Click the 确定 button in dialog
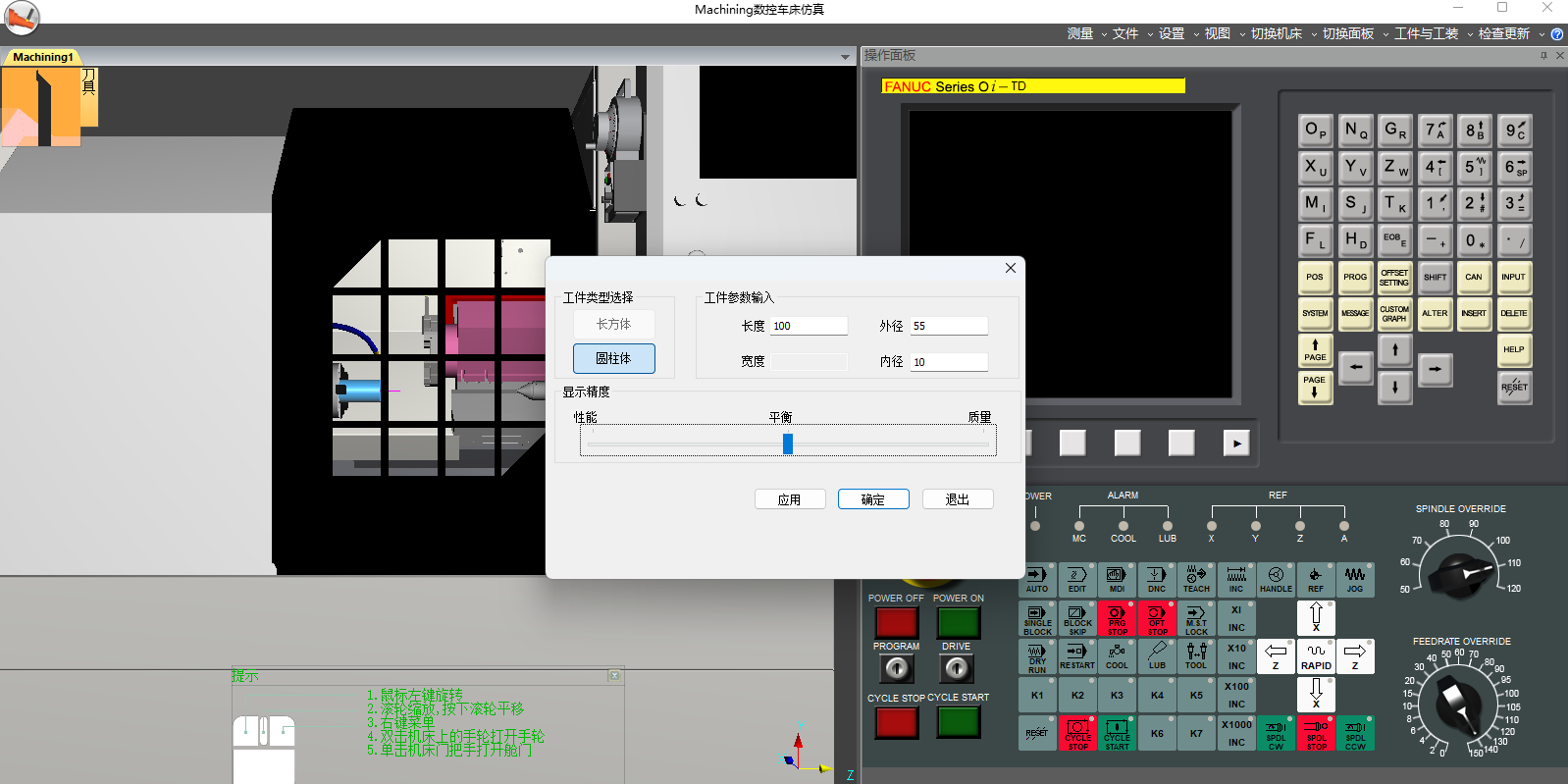 873,499
